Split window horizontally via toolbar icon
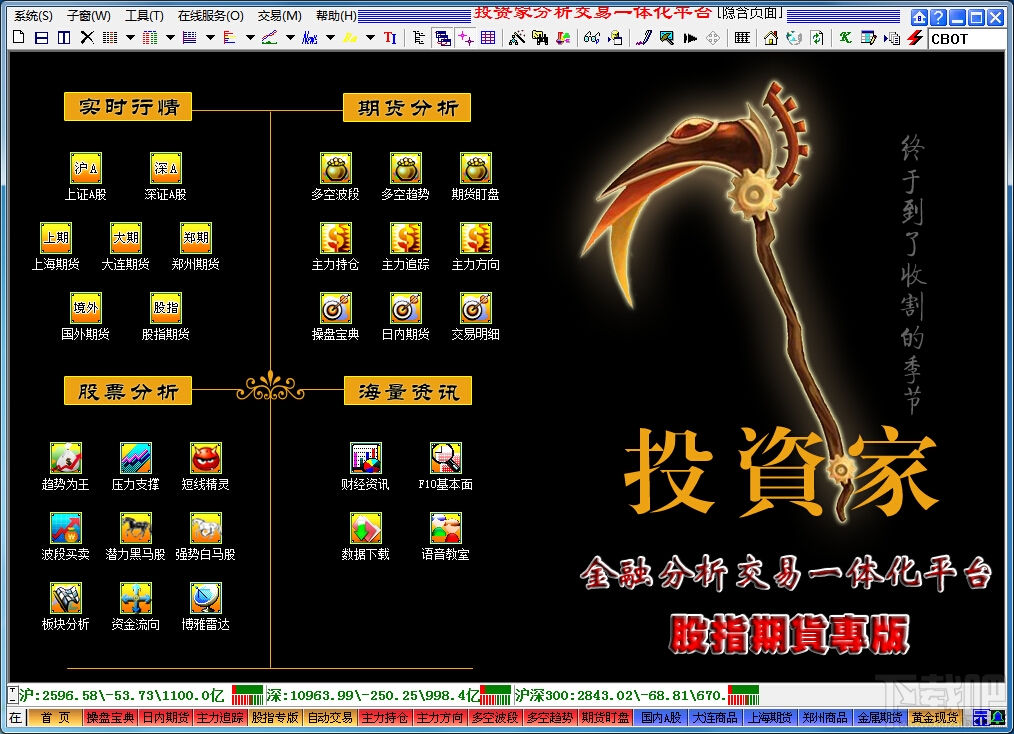This screenshot has height=734, width=1014. point(41,38)
